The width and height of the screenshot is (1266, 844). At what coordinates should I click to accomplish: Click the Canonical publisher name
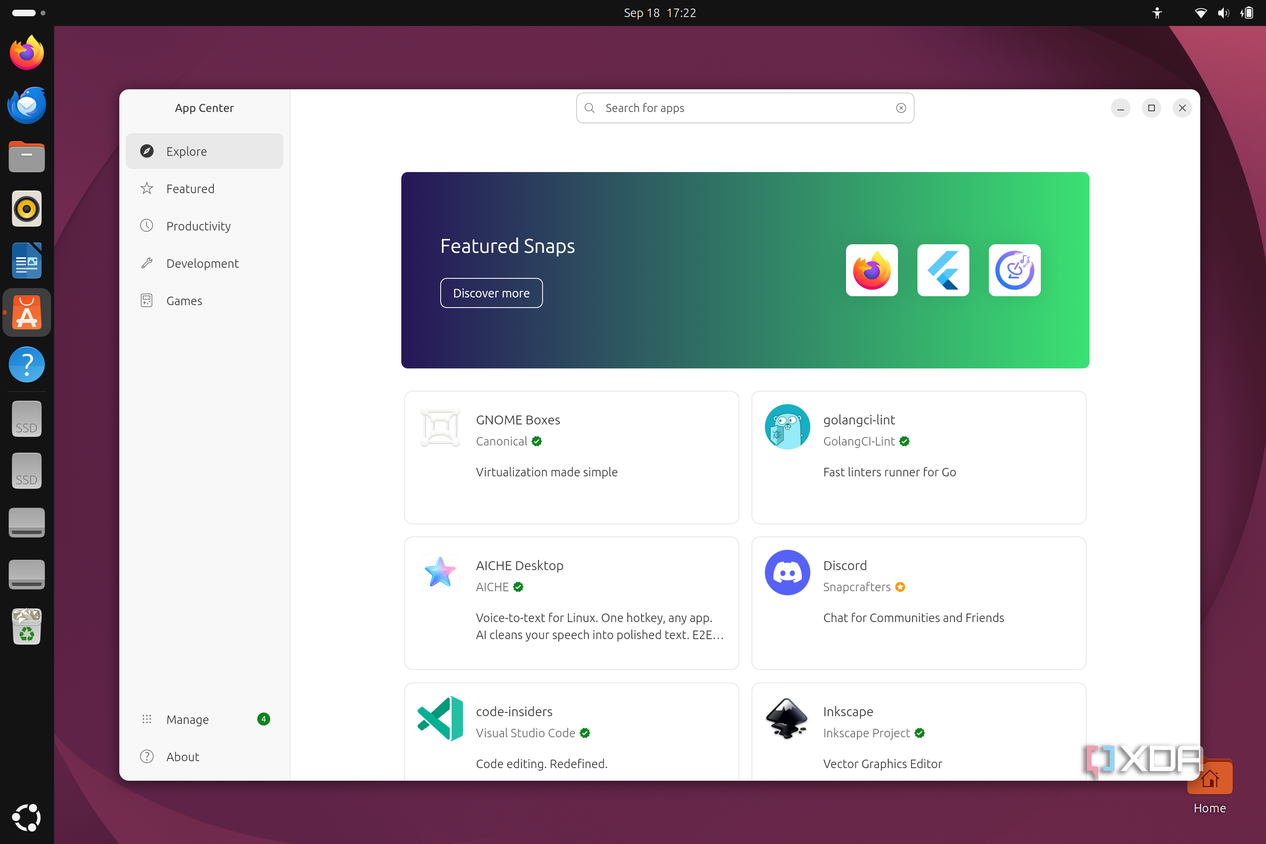(x=502, y=441)
